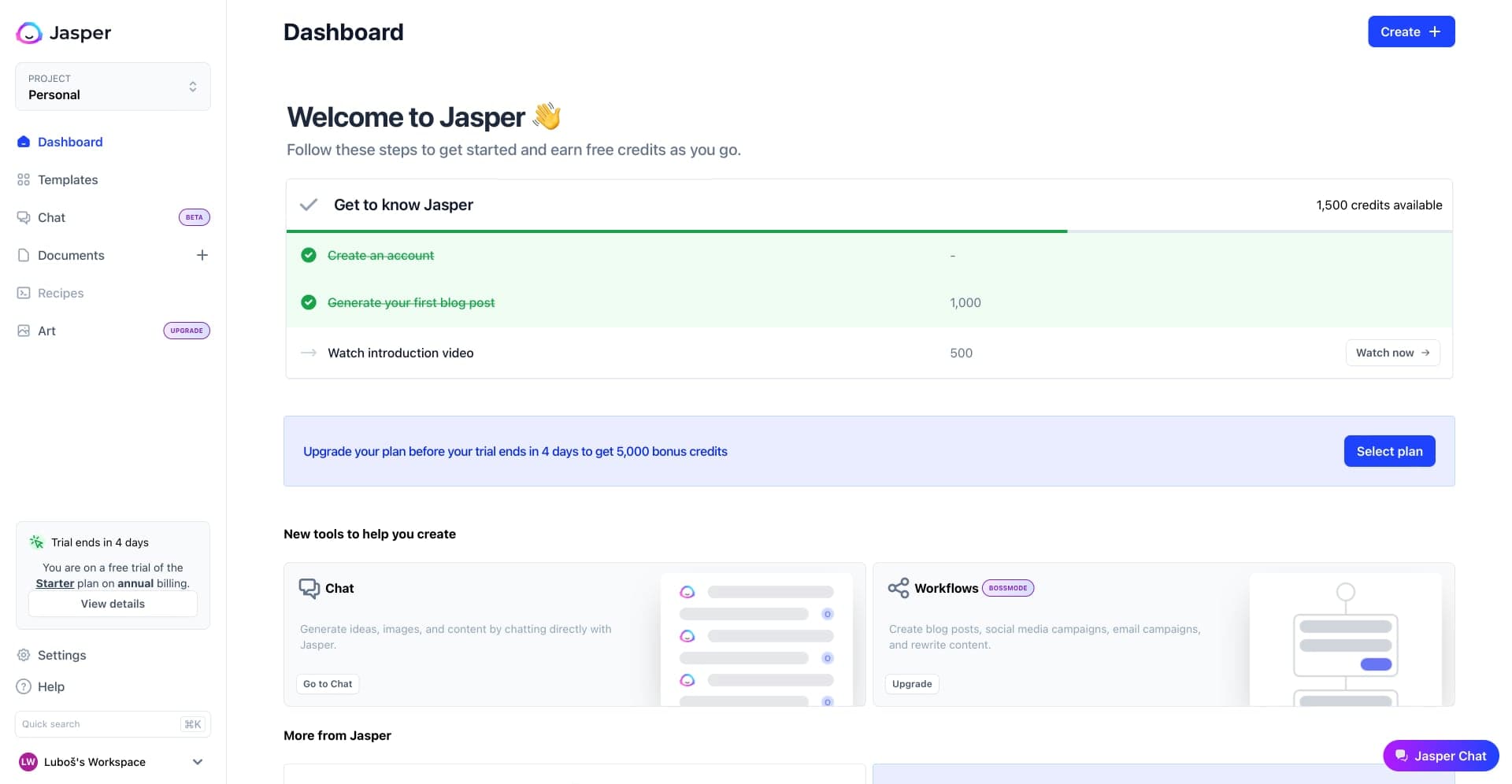Click the 500 credits value
1512x784 pixels.
click(961, 353)
